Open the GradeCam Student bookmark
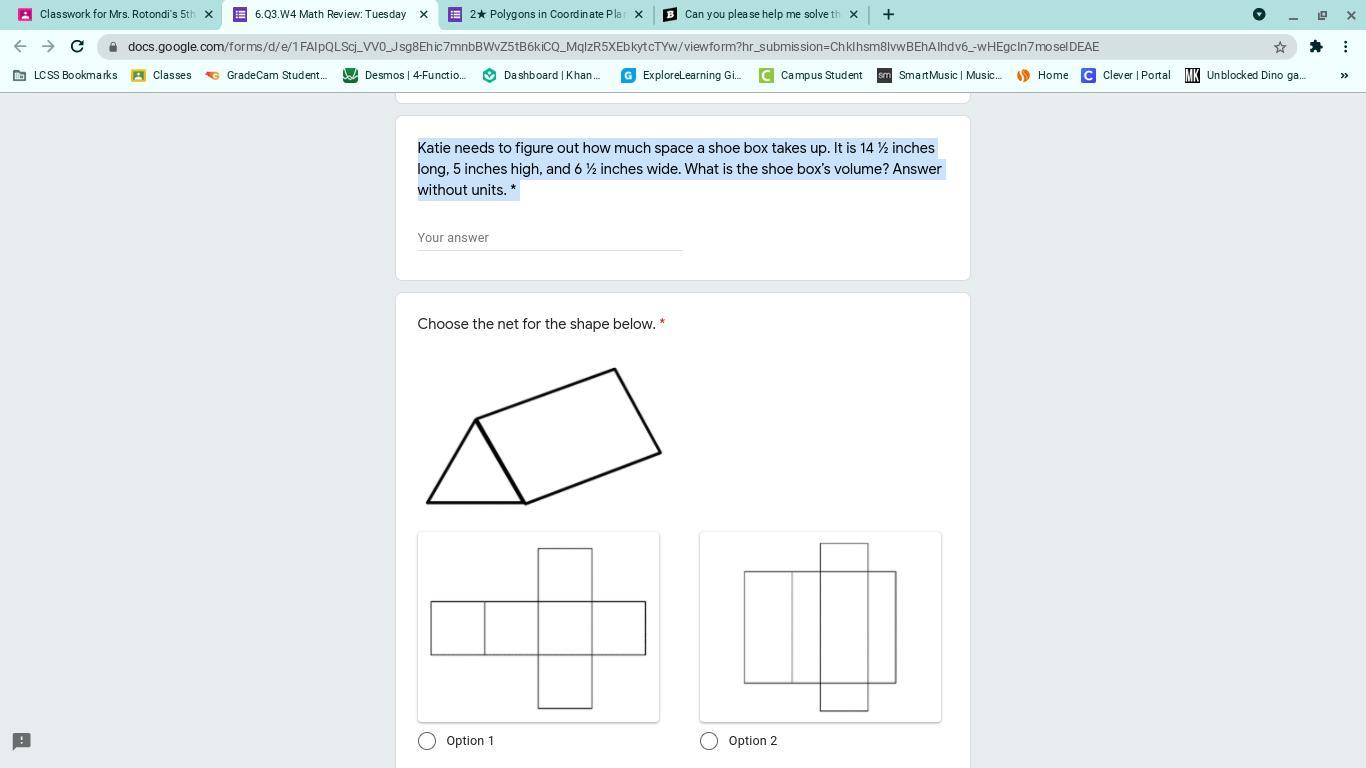The image size is (1366, 768). [x=266, y=75]
